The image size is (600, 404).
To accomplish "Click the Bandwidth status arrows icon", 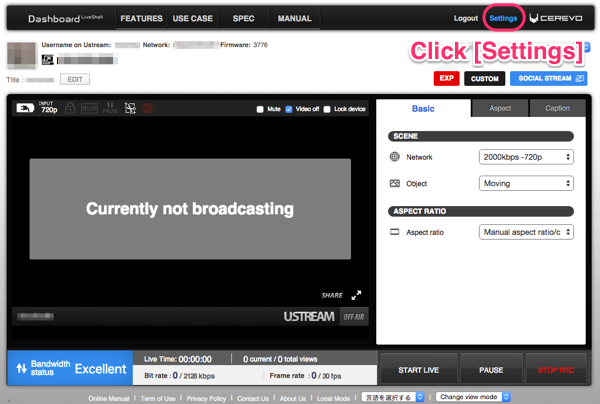I will [x=21, y=368].
